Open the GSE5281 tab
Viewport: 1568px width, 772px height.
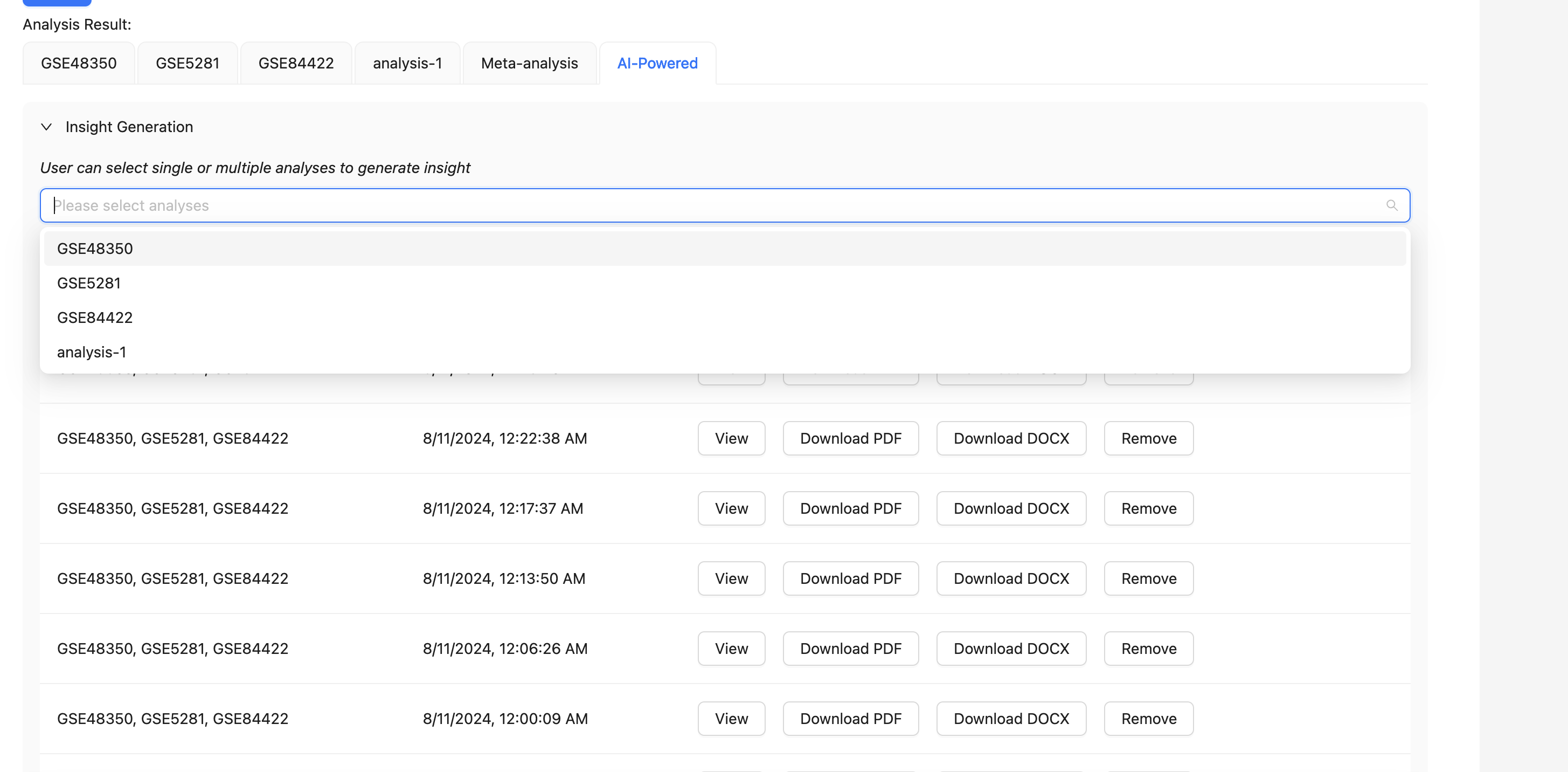coord(188,63)
